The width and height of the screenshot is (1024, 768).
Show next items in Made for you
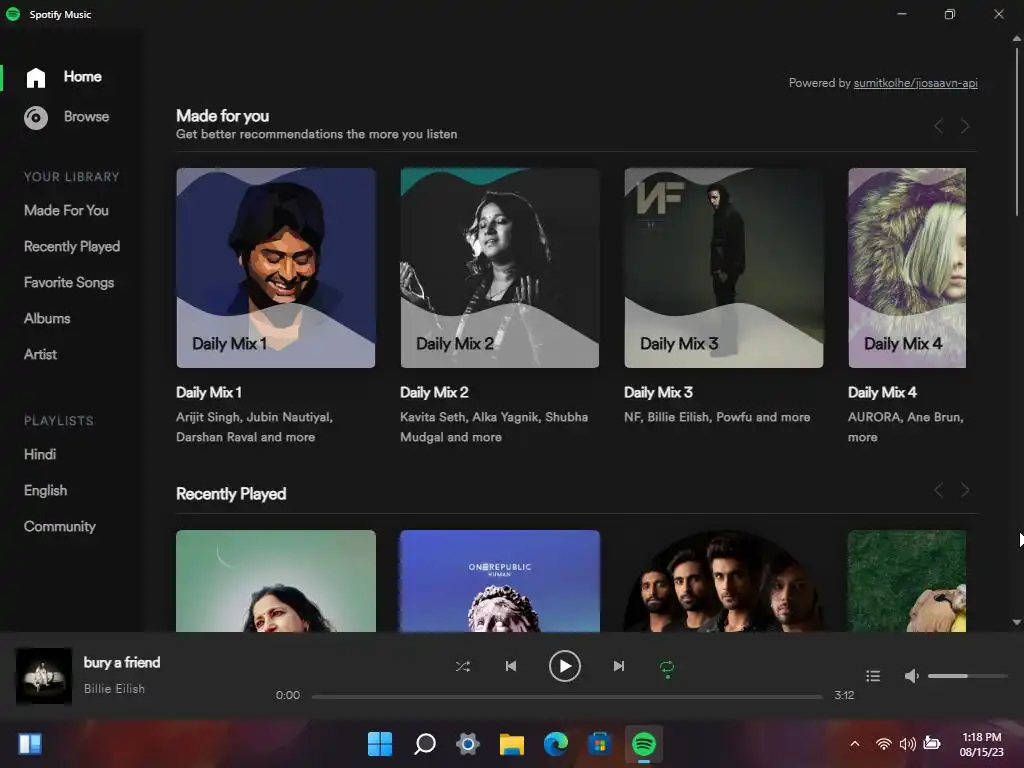pos(965,126)
